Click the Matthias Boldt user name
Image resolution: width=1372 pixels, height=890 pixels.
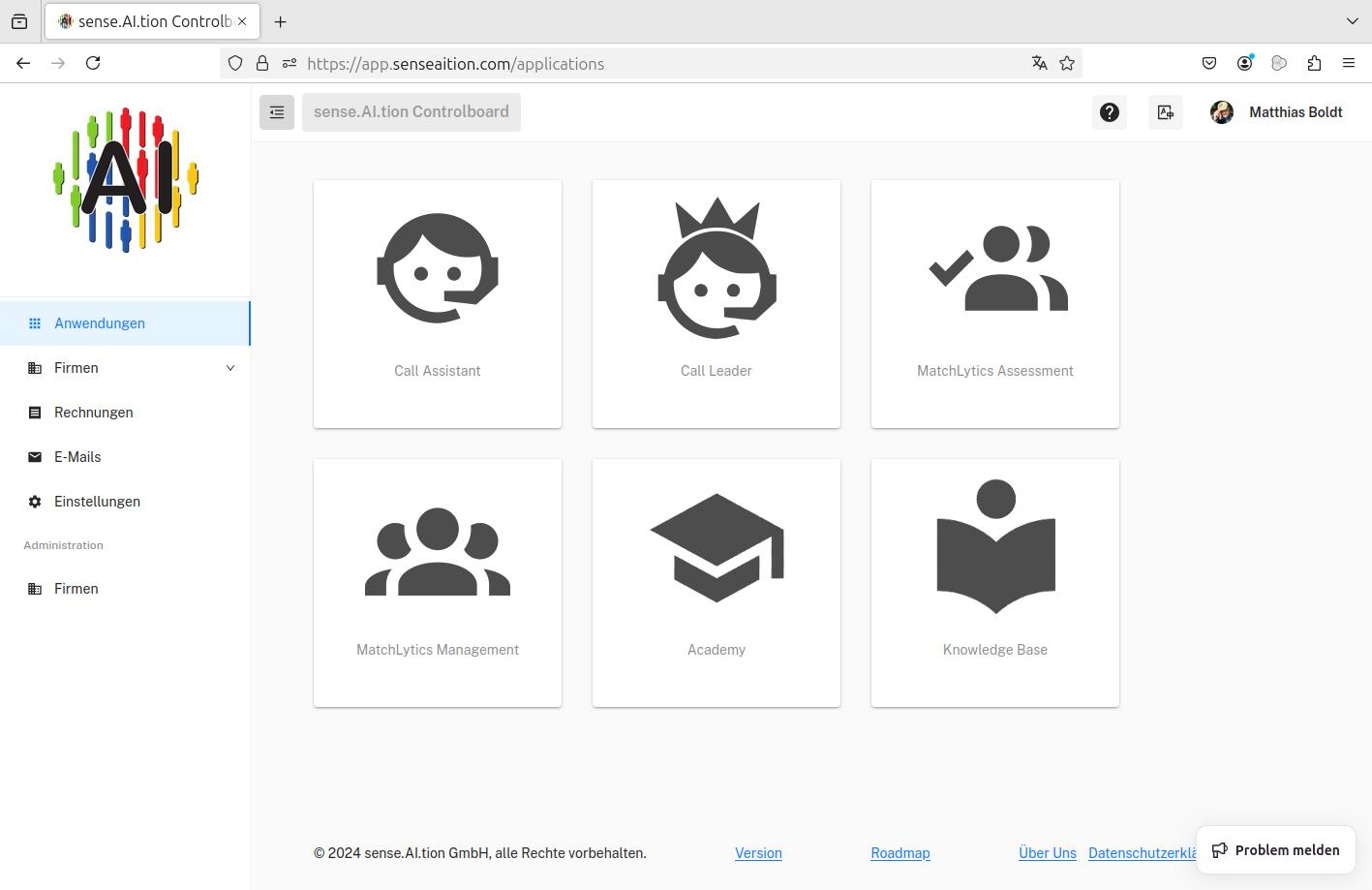click(1296, 112)
